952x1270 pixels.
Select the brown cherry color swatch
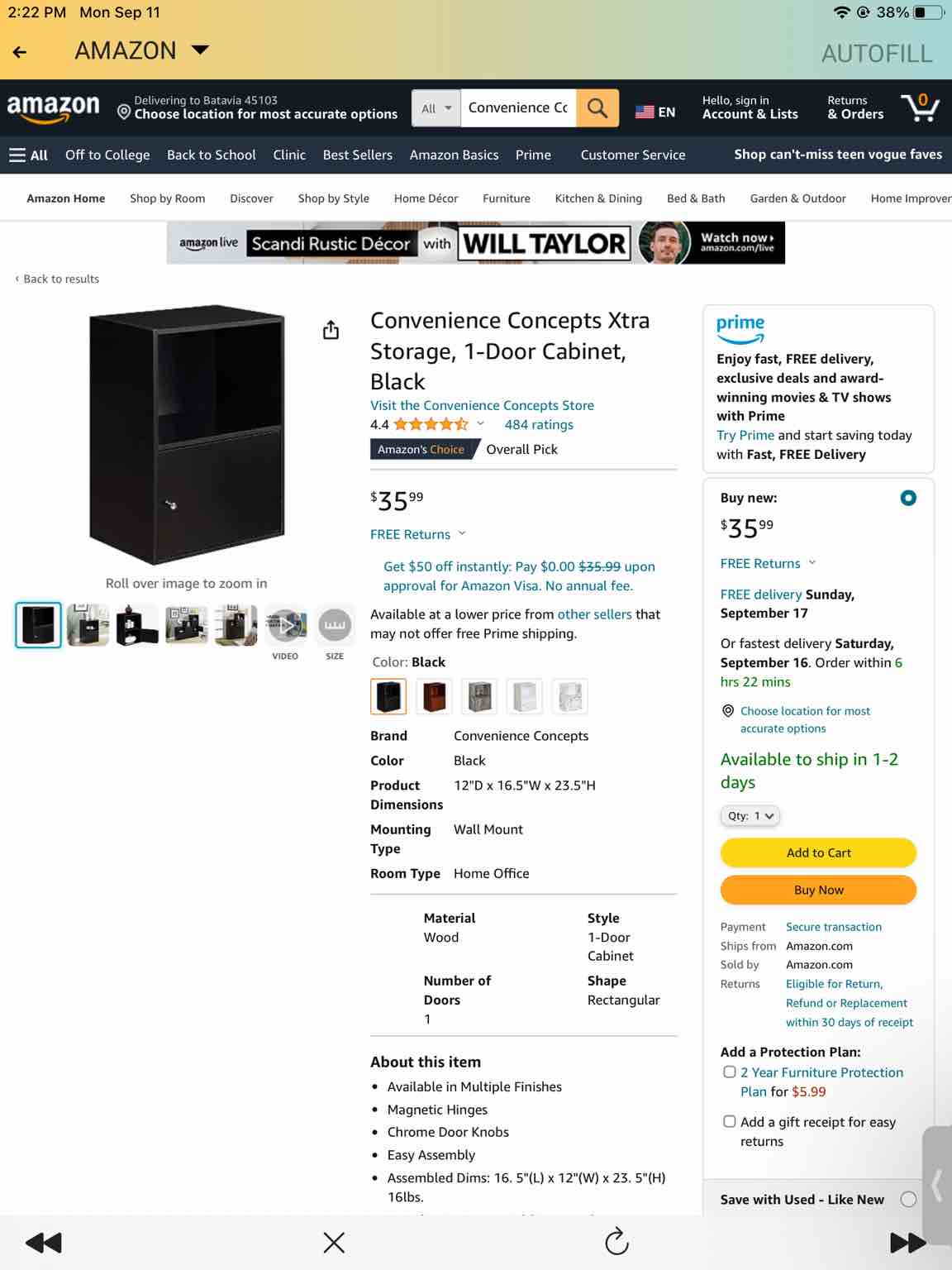434,696
